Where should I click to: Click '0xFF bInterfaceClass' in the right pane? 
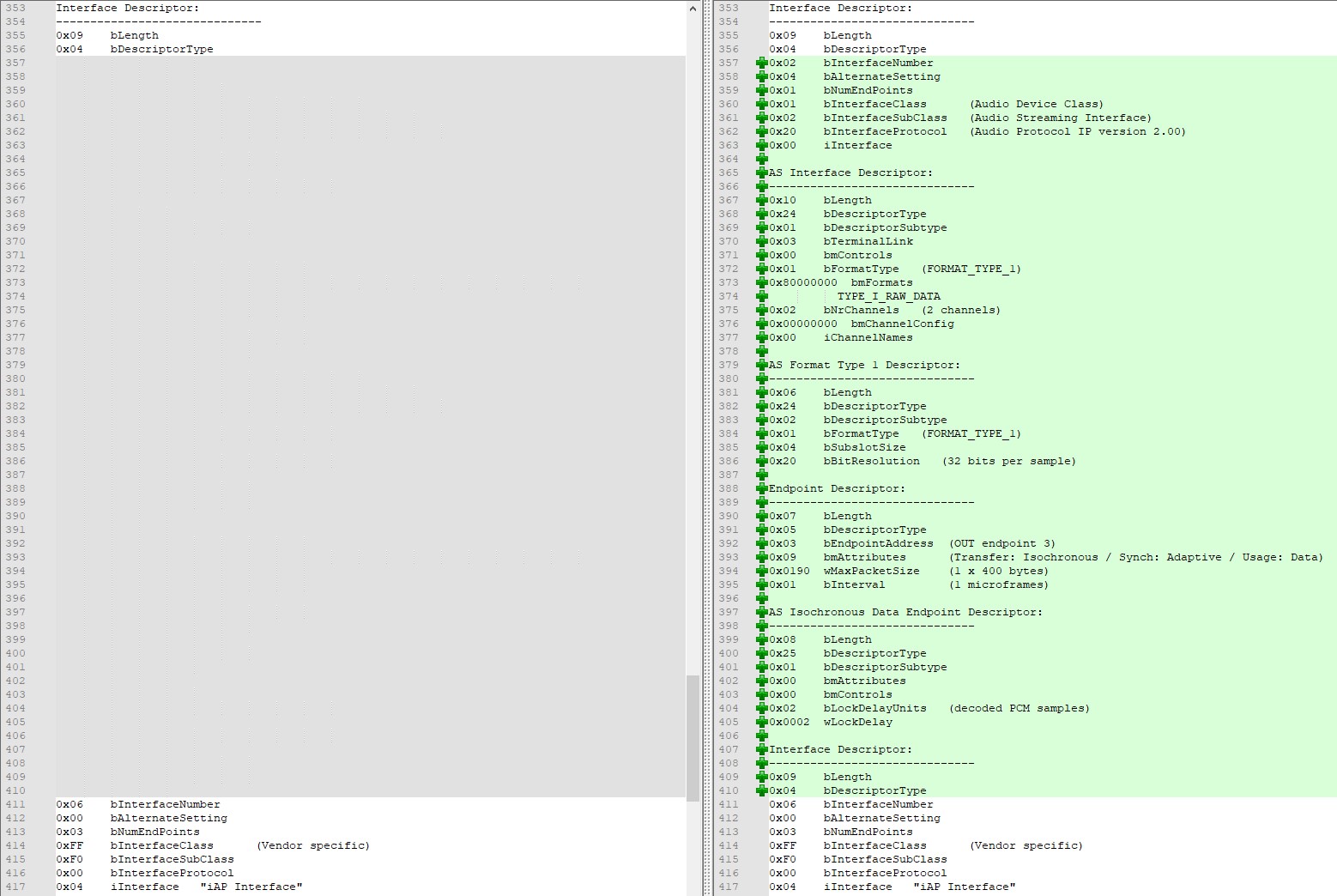click(x=848, y=845)
